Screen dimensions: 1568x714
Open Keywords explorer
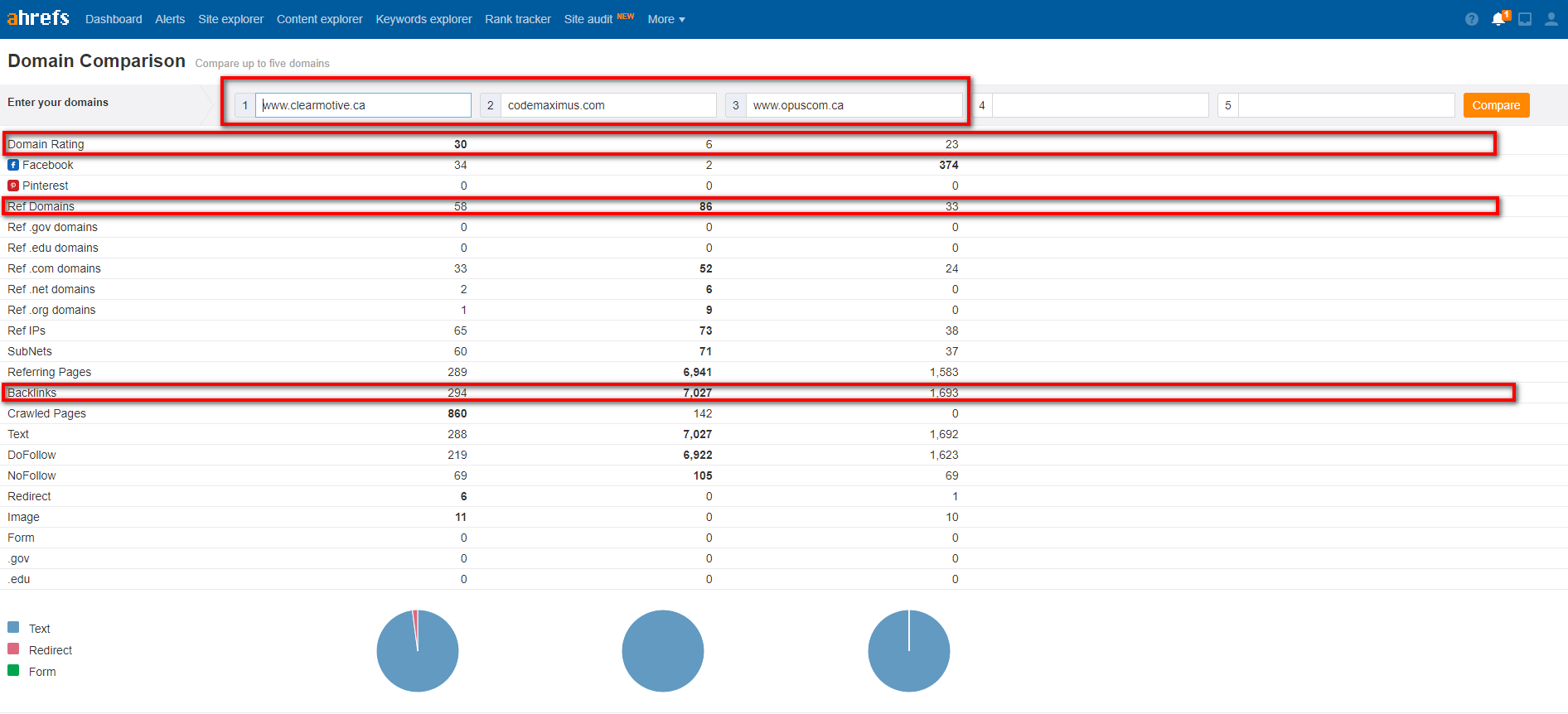click(x=423, y=19)
